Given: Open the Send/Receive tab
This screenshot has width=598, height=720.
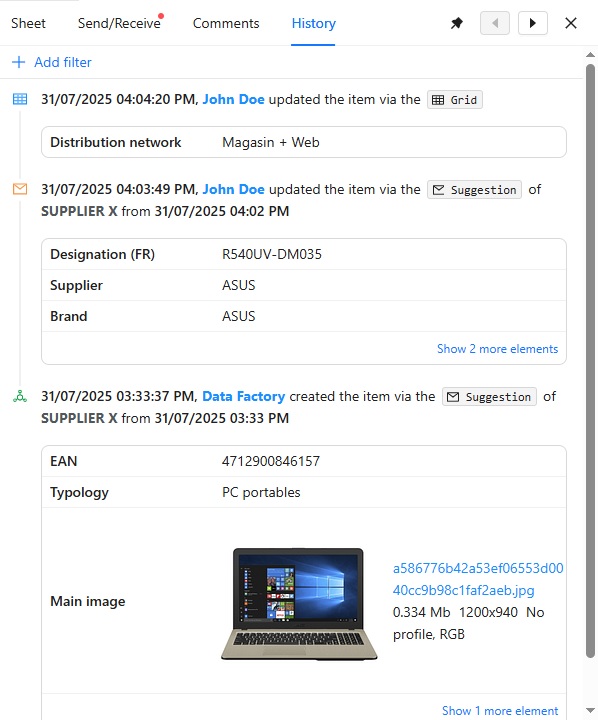Looking at the screenshot, I should pyautogui.click(x=119, y=23).
